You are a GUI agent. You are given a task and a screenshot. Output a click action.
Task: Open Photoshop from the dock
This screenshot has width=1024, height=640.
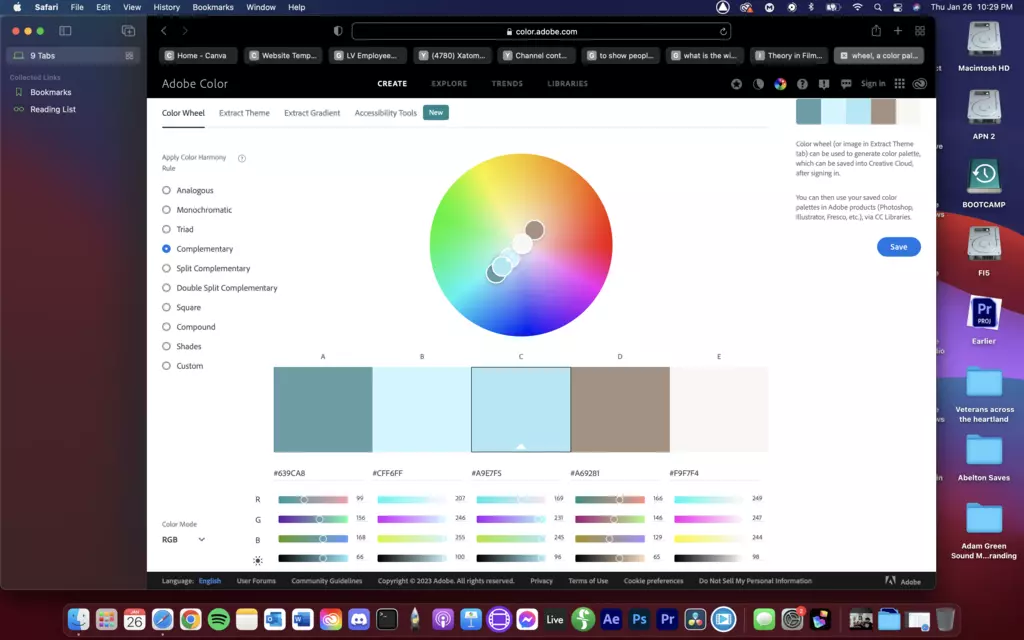point(639,619)
